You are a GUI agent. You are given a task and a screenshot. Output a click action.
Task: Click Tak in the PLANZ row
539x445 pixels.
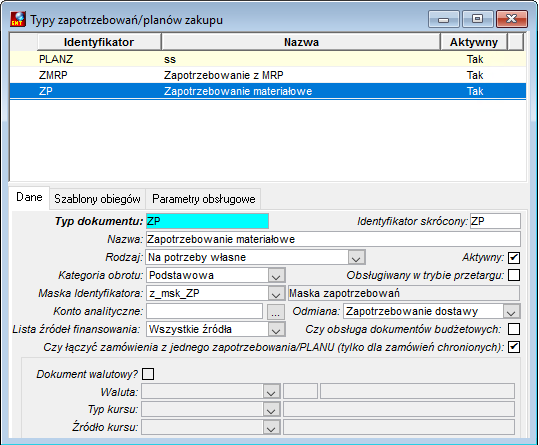tap(475, 59)
